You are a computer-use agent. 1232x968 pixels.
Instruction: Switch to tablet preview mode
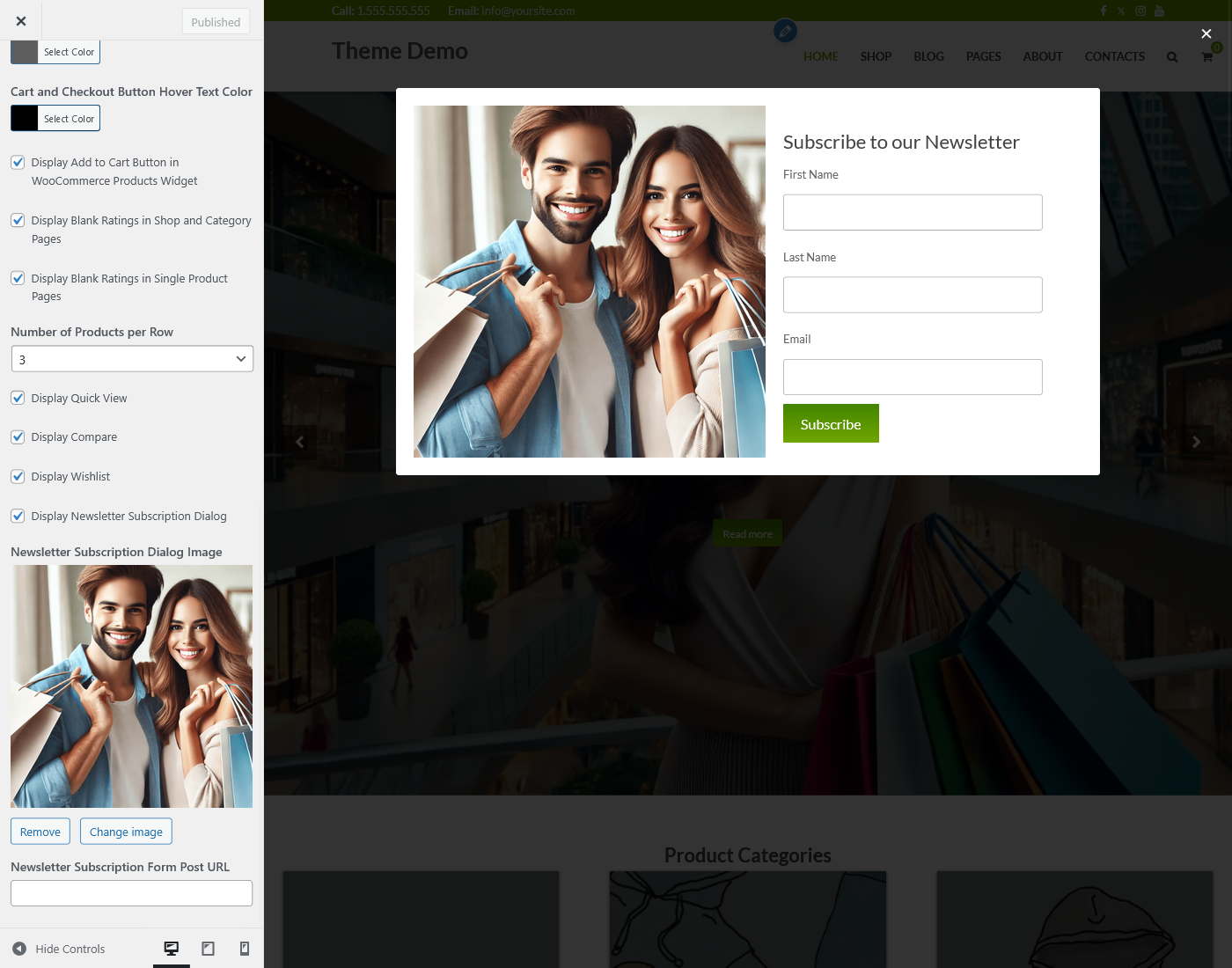208,949
